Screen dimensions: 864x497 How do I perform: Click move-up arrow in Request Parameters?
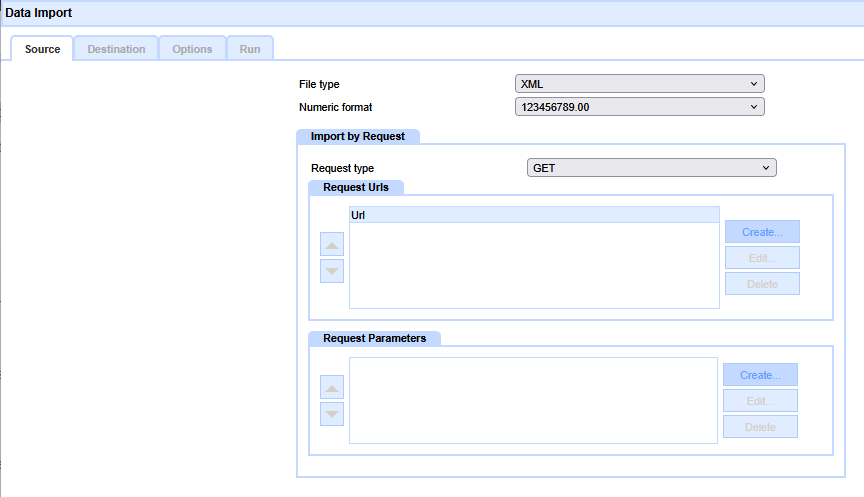[332, 388]
